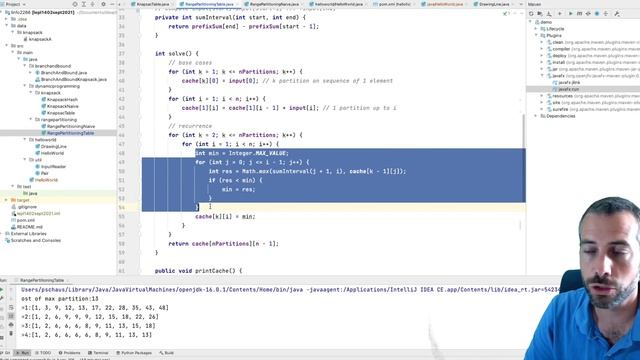Screen dimensions: 640x360
Task: Toggle soft-wrap icon in Run console
Action: pyautogui.click(x=11, y=307)
